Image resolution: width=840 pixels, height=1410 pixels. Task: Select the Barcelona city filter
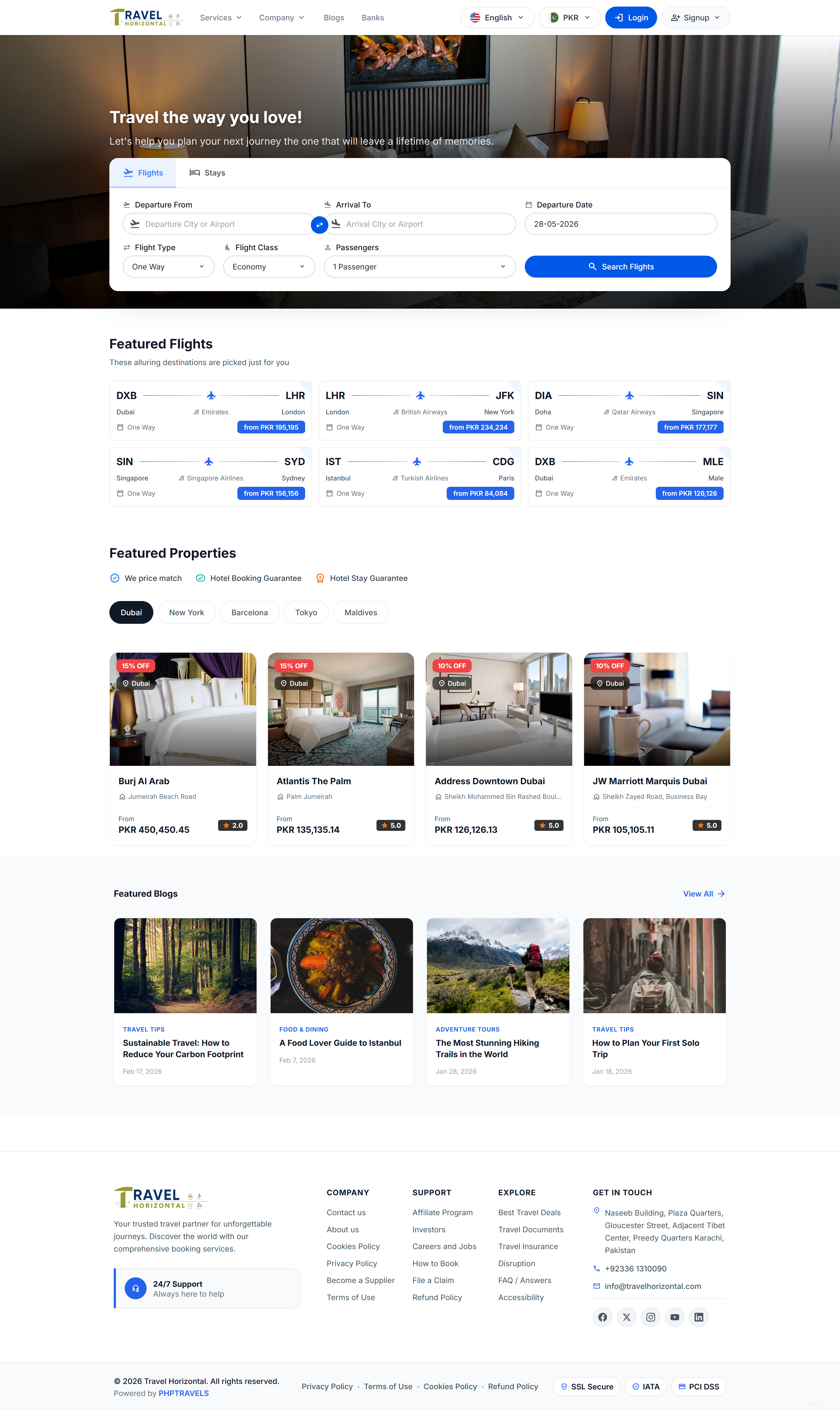pyautogui.click(x=250, y=612)
